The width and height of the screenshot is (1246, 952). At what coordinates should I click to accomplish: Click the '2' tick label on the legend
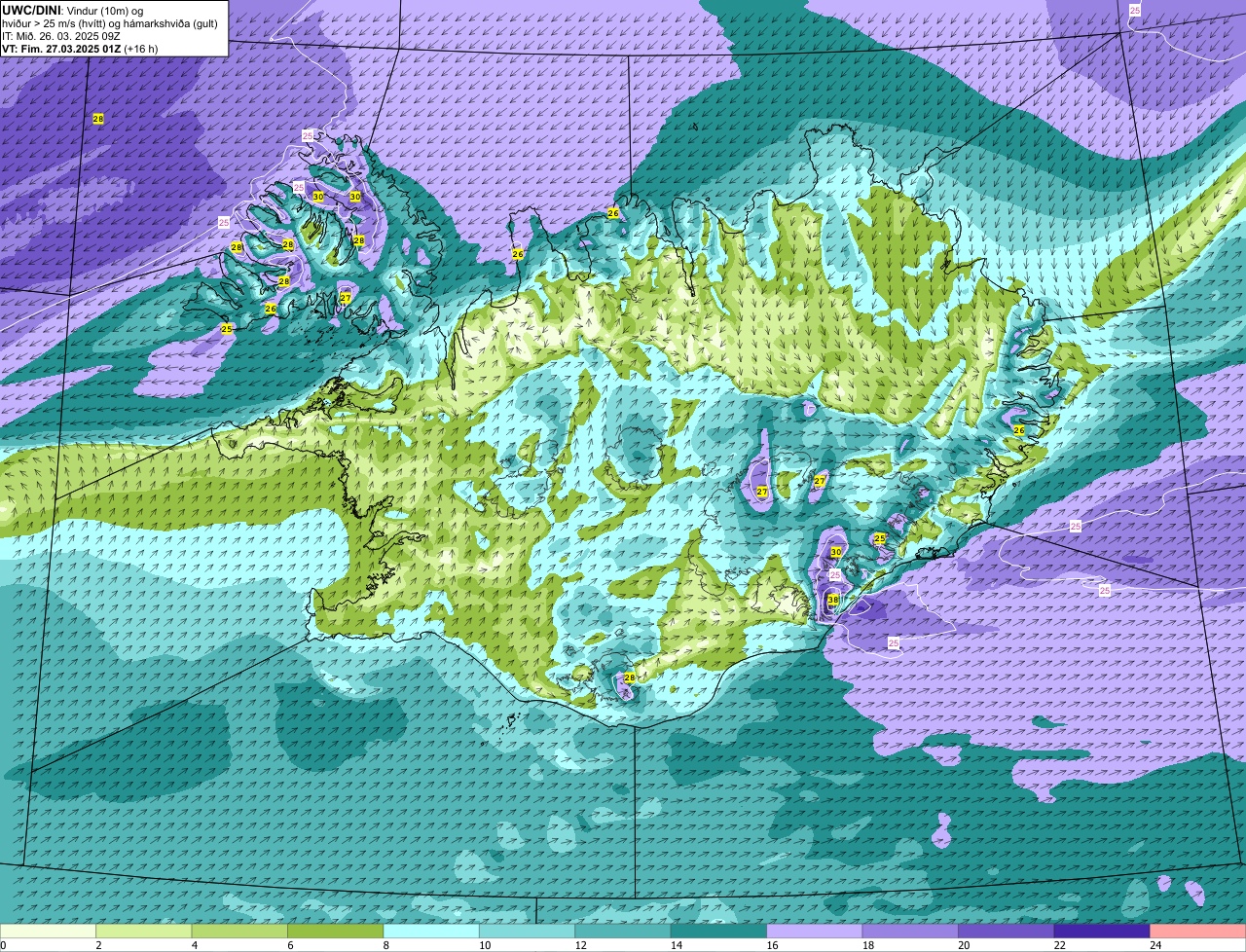click(98, 945)
